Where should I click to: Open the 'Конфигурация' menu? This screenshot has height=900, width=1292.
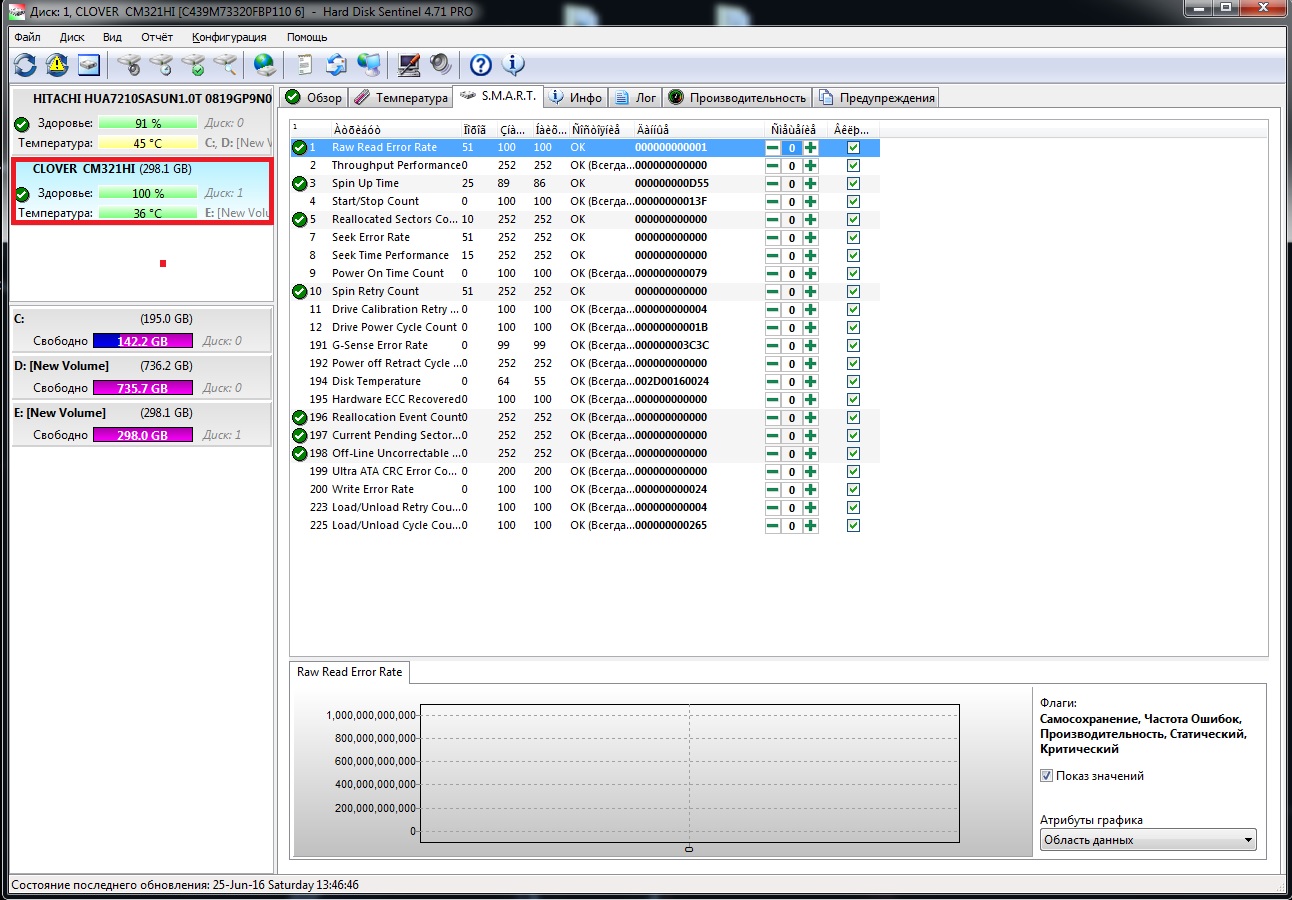tap(229, 37)
